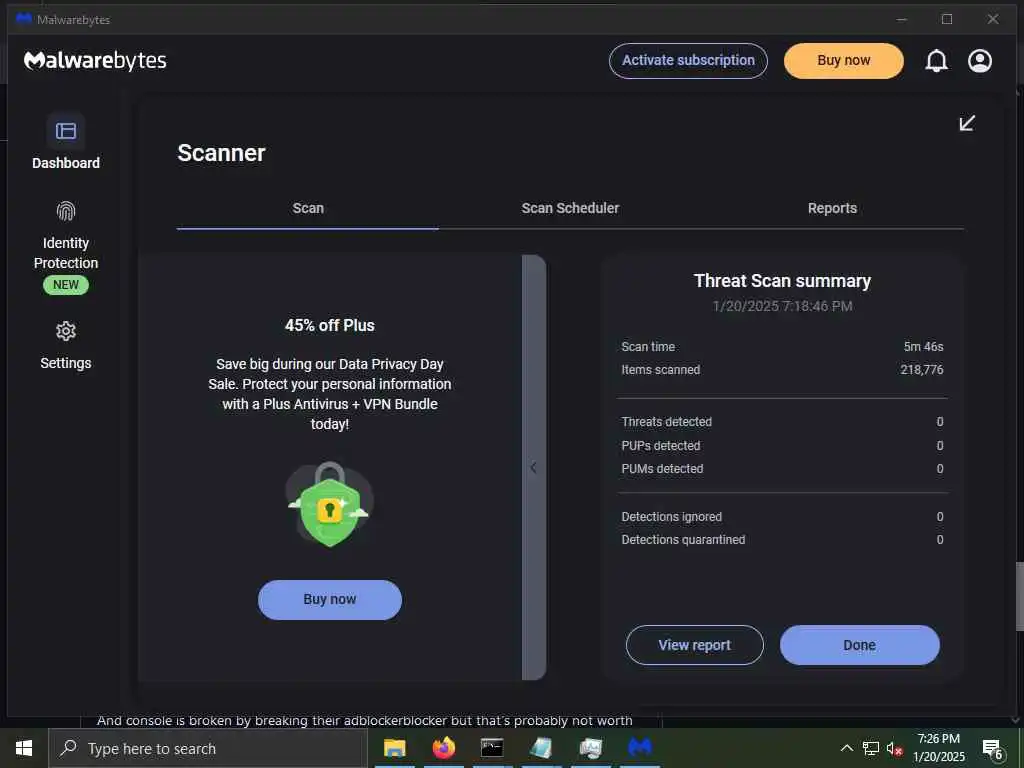Image resolution: width=1024 pixels, height=768 pixels.
Task: Click the Type here to search box
Action: pyautogui.click(x=208, y=748)
